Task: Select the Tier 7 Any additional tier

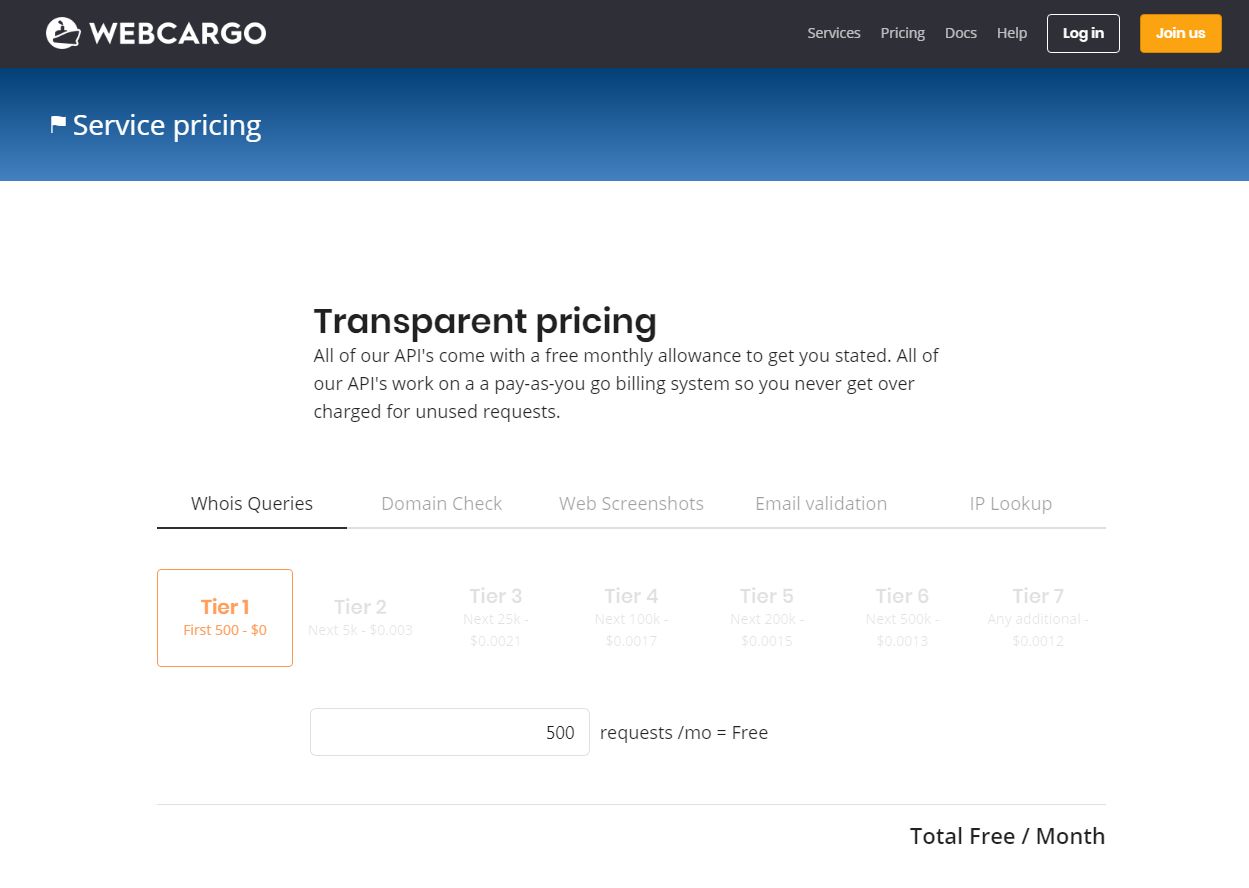Action: click(1037, 617)
